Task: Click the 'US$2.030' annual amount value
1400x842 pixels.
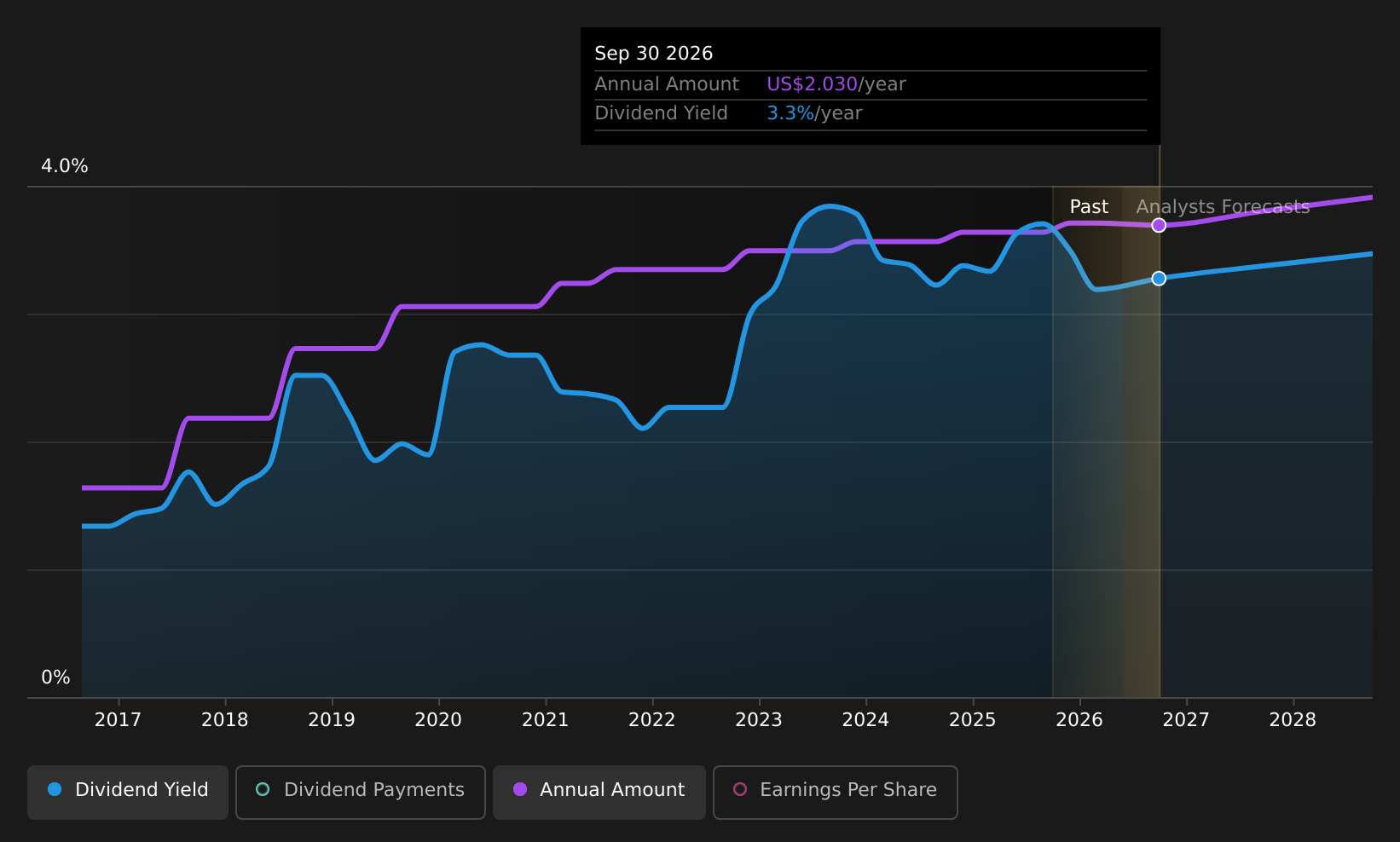Action: coord(812,84)
